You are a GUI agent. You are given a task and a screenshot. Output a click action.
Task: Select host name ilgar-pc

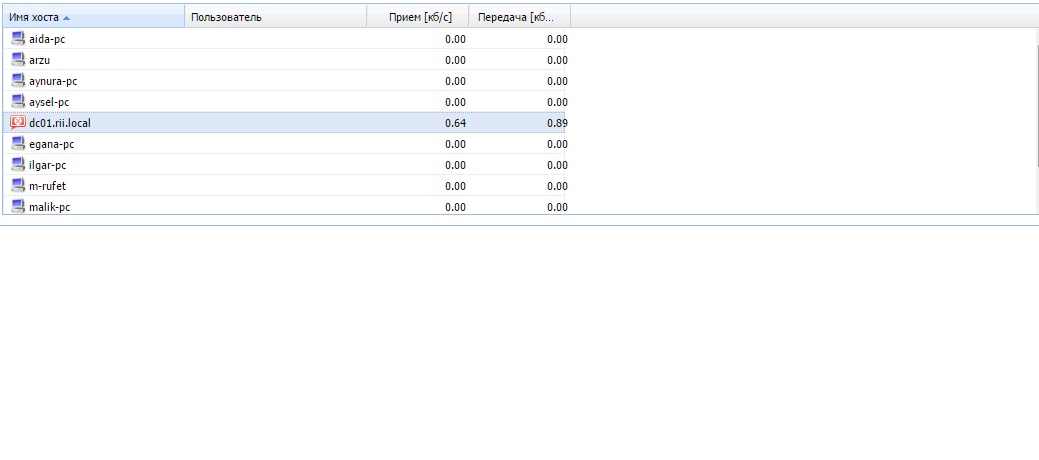coord(48,165)
